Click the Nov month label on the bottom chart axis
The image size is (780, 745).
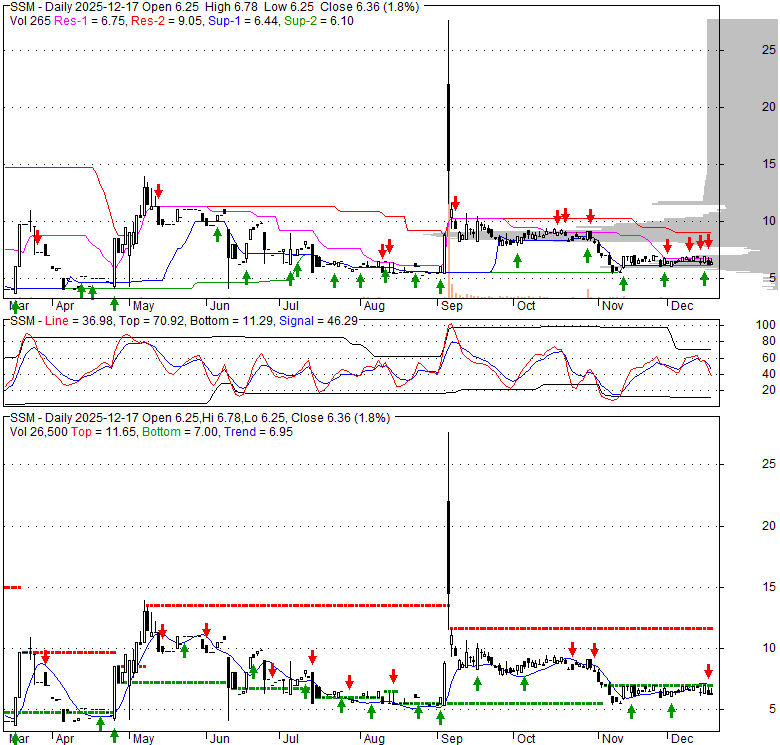[x=613, y=737]
